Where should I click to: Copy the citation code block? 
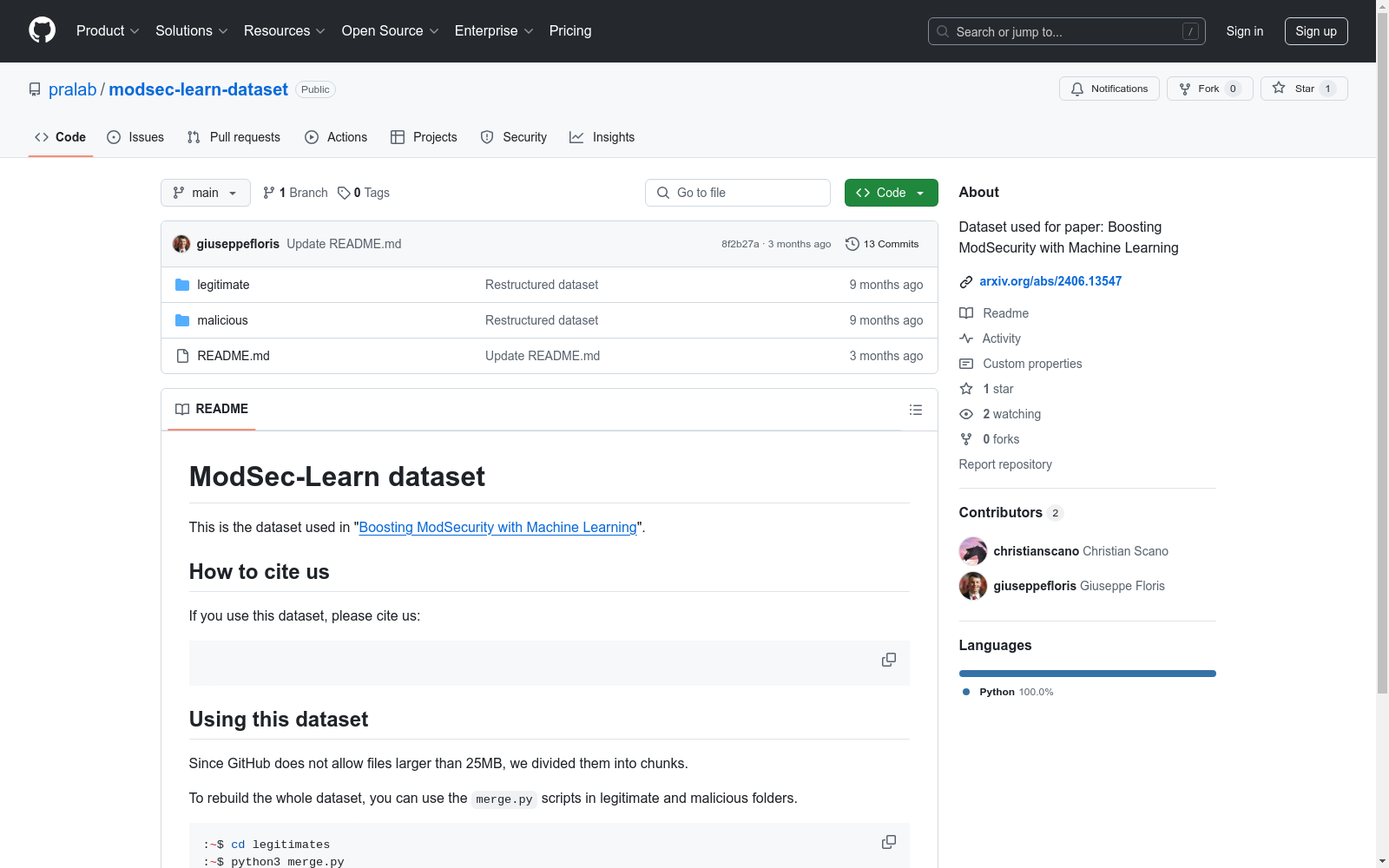889,660
